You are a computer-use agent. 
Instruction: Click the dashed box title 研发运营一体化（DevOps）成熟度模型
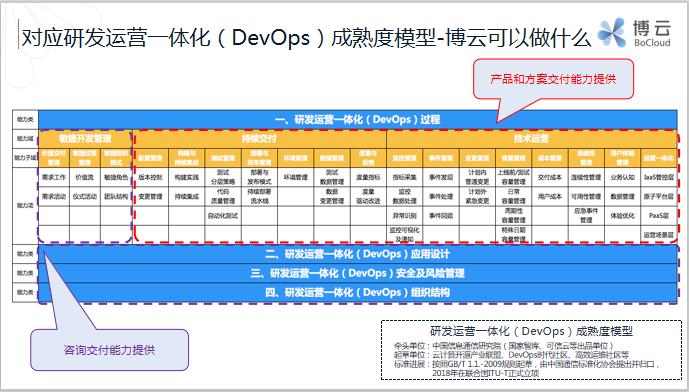click(531, 331)
